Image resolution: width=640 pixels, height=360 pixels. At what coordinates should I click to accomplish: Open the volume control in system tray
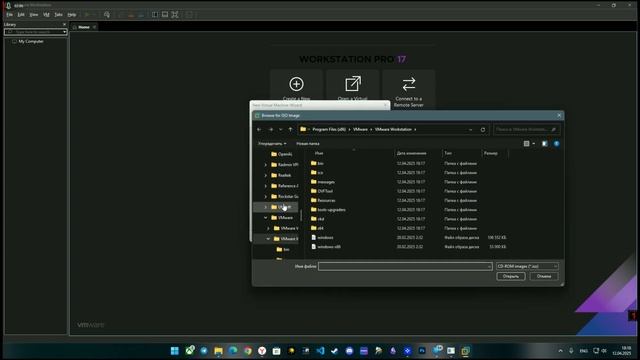(604, 351)
